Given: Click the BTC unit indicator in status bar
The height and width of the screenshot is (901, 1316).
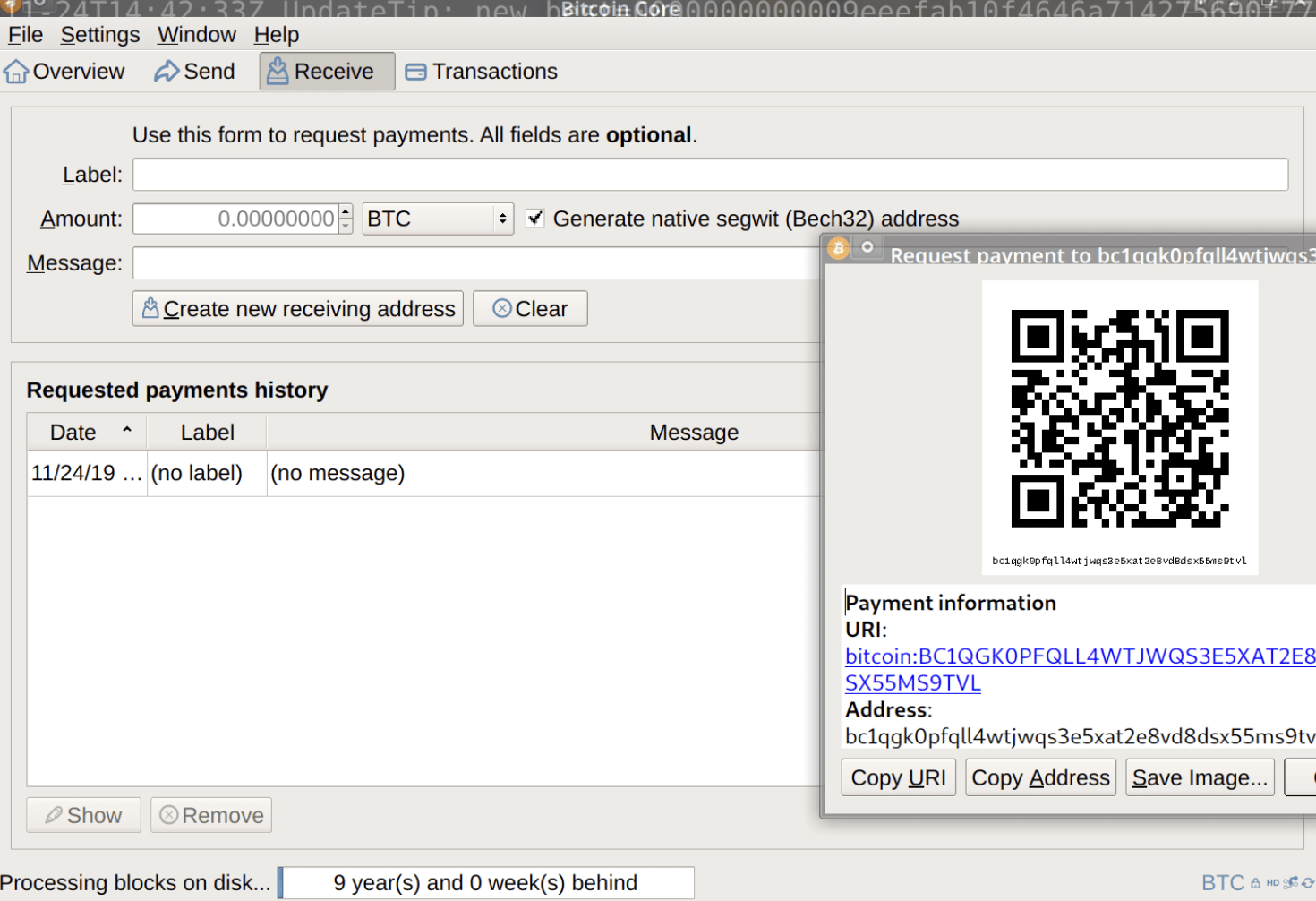Looking at the screenshot, I should (x=1223, y=883).
